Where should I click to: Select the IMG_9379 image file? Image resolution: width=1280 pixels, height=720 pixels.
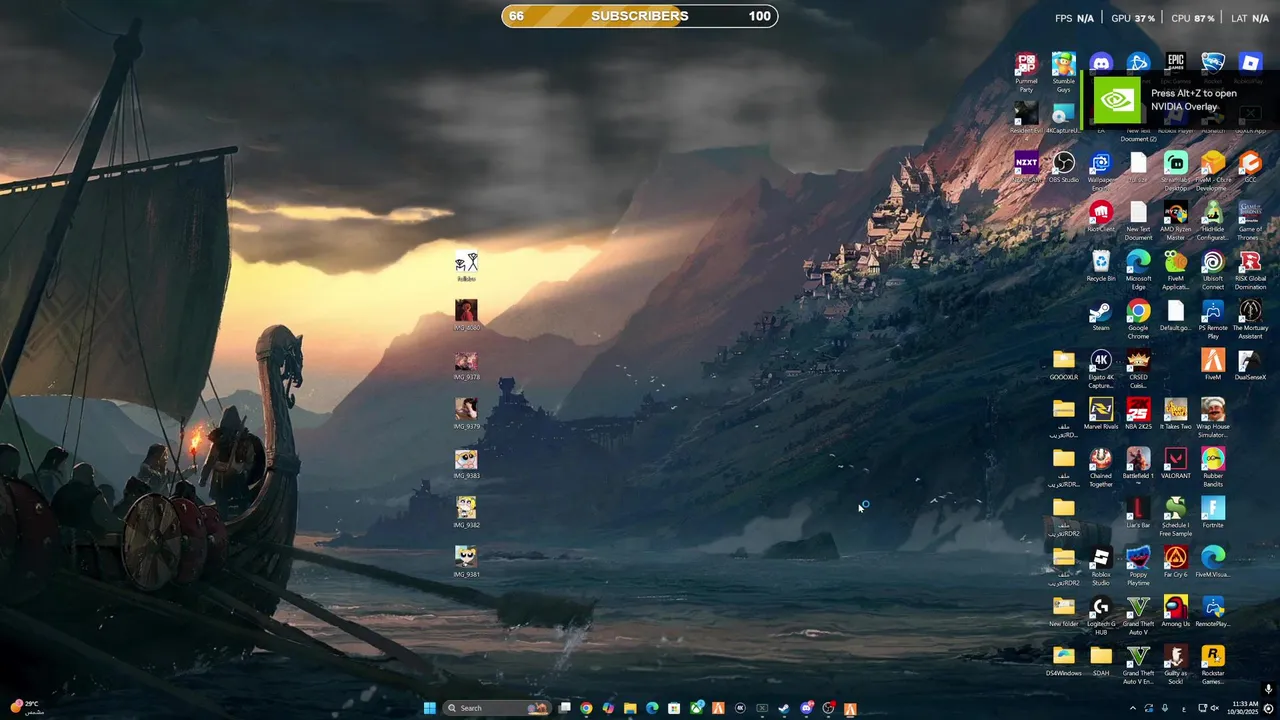tap(466, 413)
